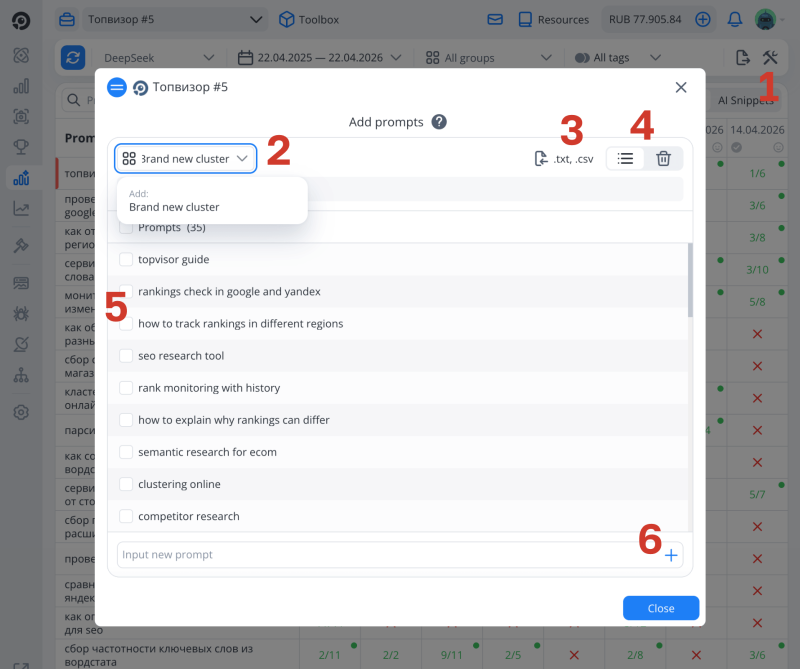Click the blue Close button
Viewport: 800px width, 669px height.
[x=660, y=607]
